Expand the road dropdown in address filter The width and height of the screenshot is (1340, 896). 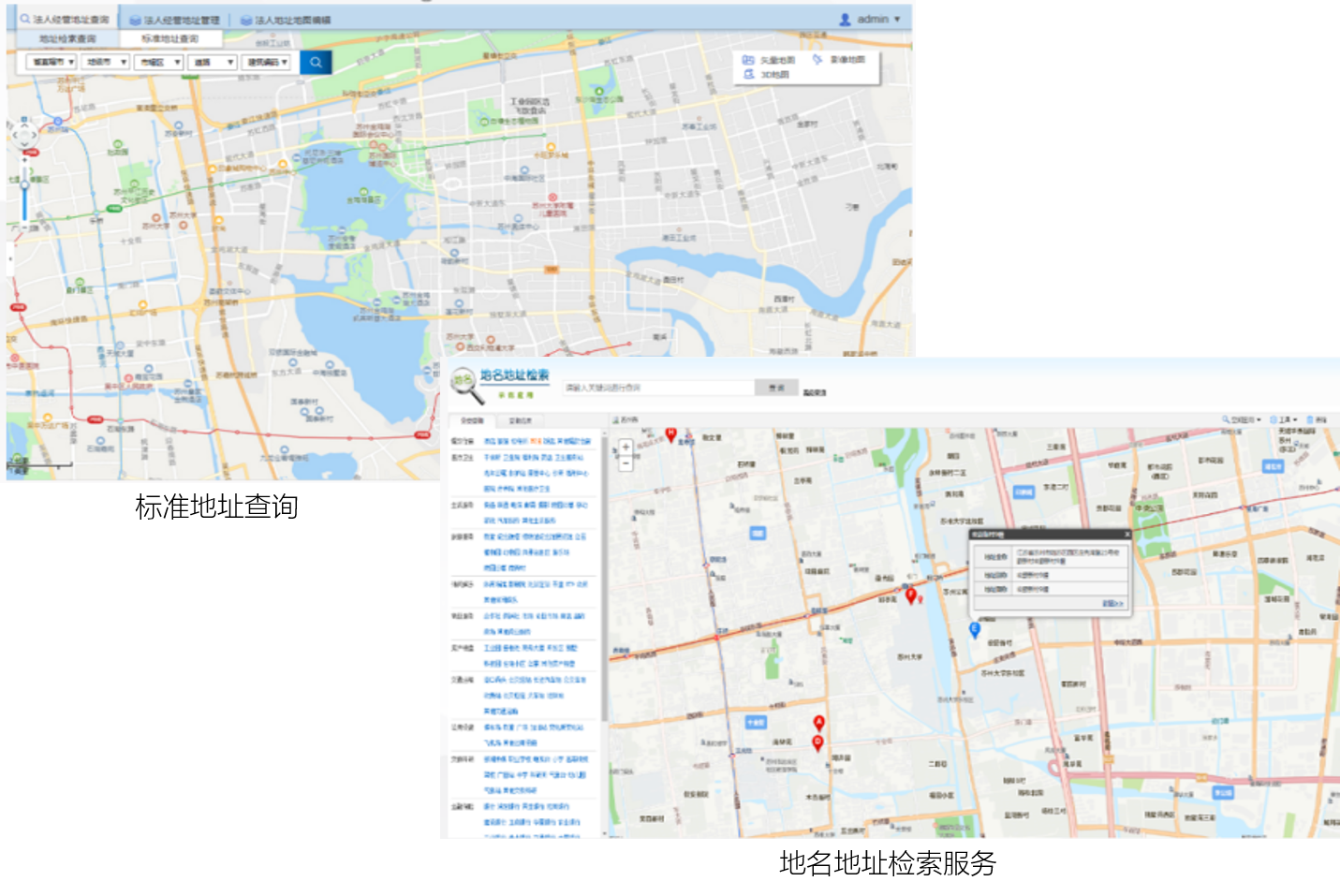[x=213, y=62]
